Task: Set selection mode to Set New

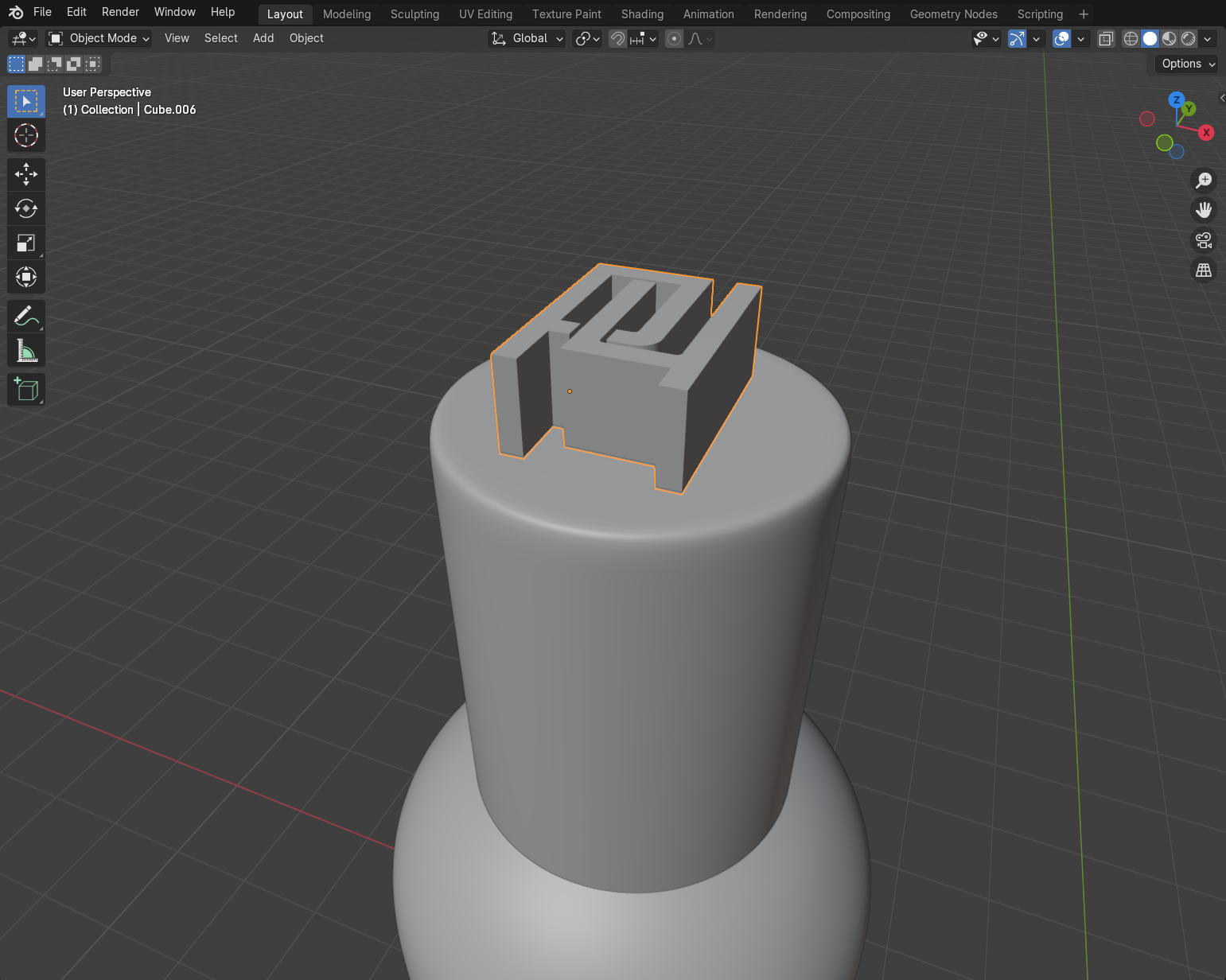Action: click(16, 64)
